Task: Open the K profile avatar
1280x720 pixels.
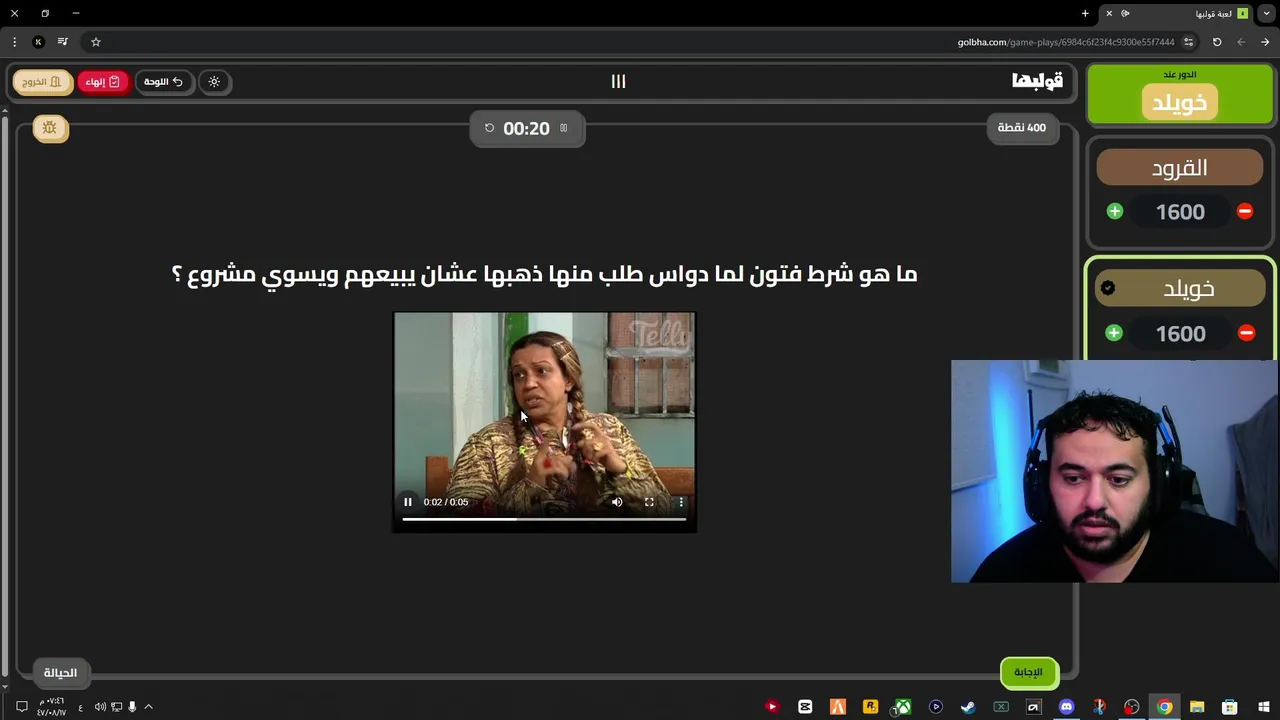Action: coord(38,42)
